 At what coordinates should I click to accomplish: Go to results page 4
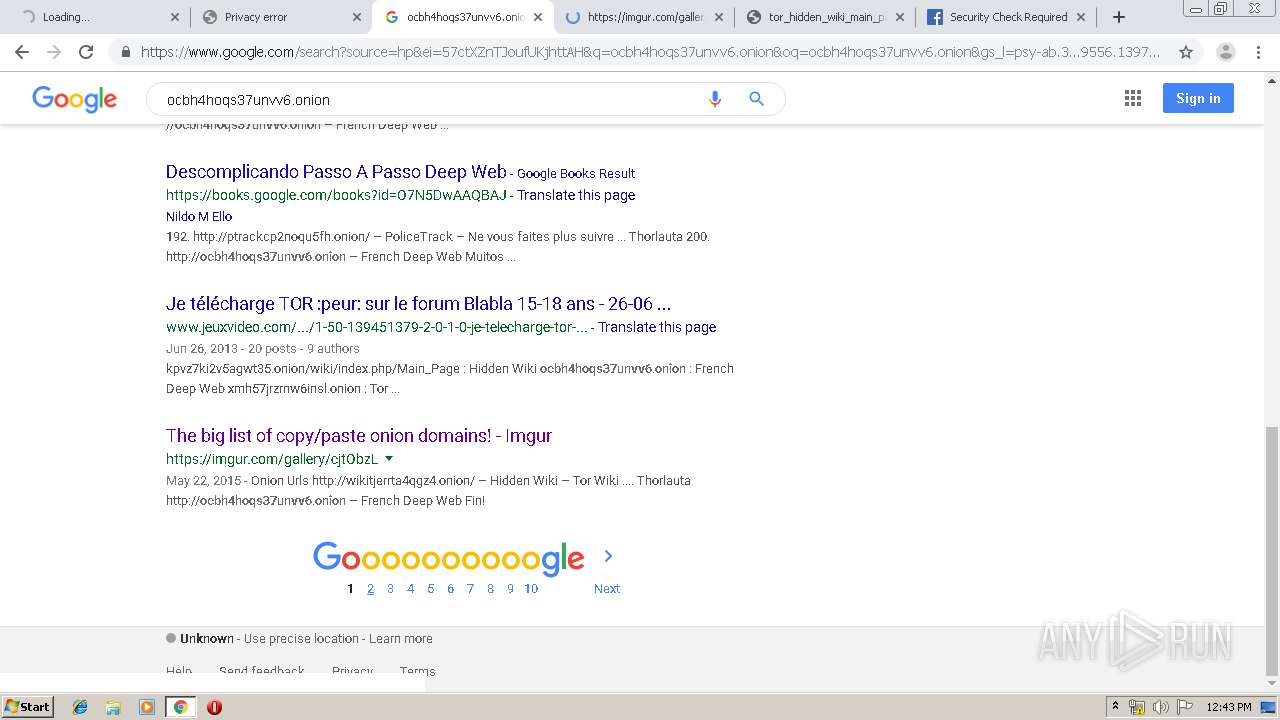pos(410,589)
